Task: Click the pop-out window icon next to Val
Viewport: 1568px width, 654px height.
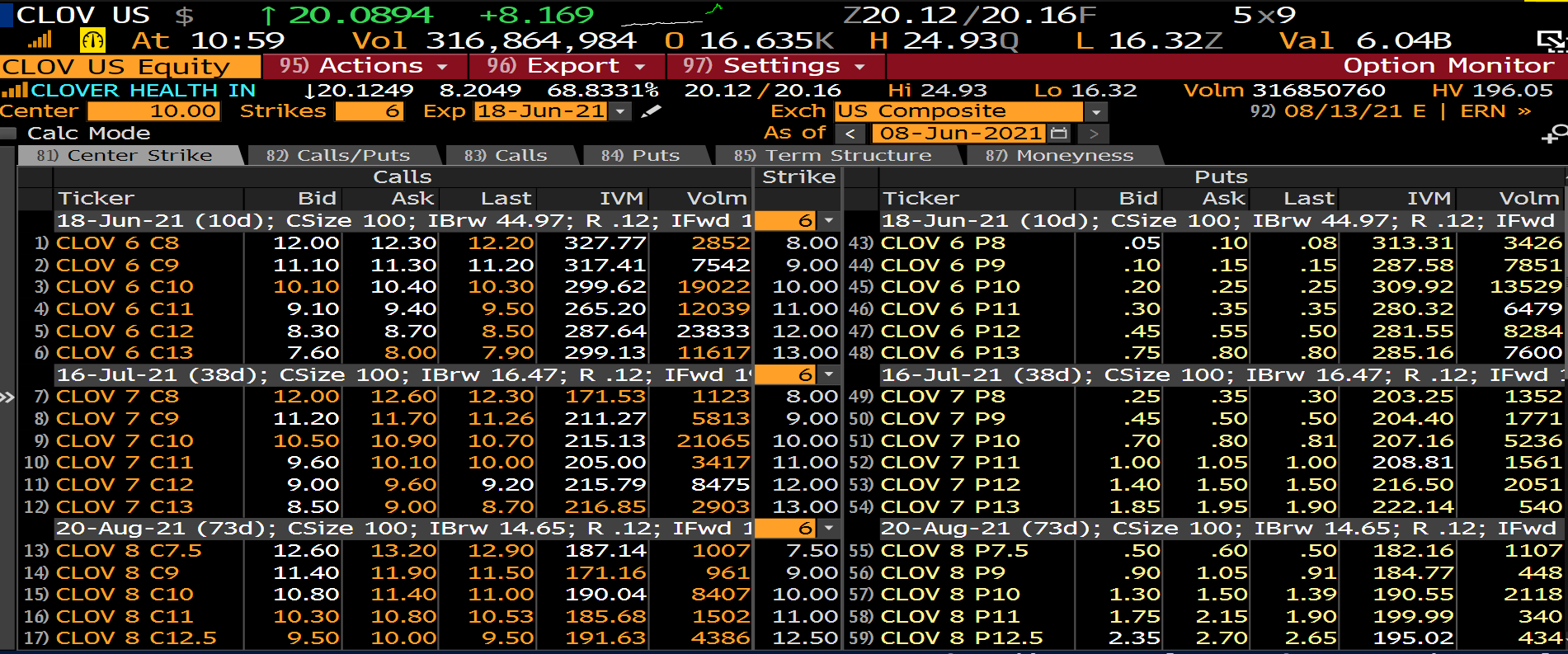Action: click(x=1551, y=41)
